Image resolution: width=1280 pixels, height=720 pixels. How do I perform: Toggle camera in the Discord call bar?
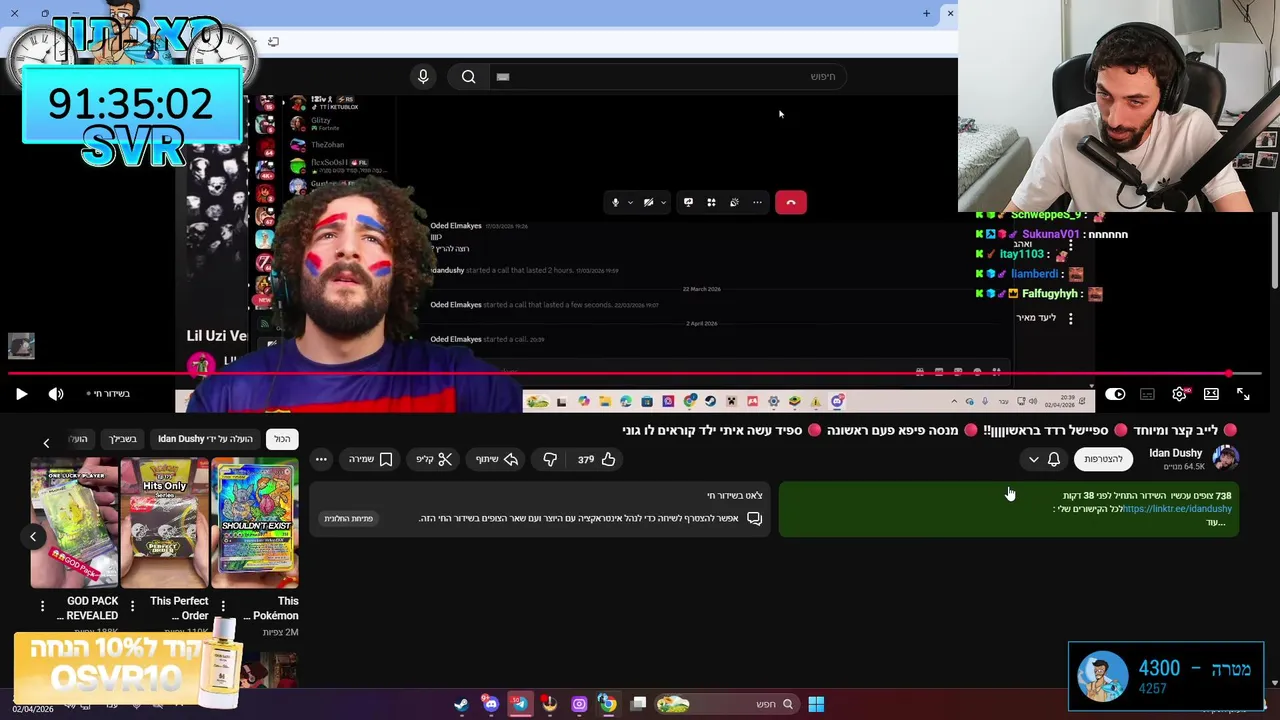[648, 202]
